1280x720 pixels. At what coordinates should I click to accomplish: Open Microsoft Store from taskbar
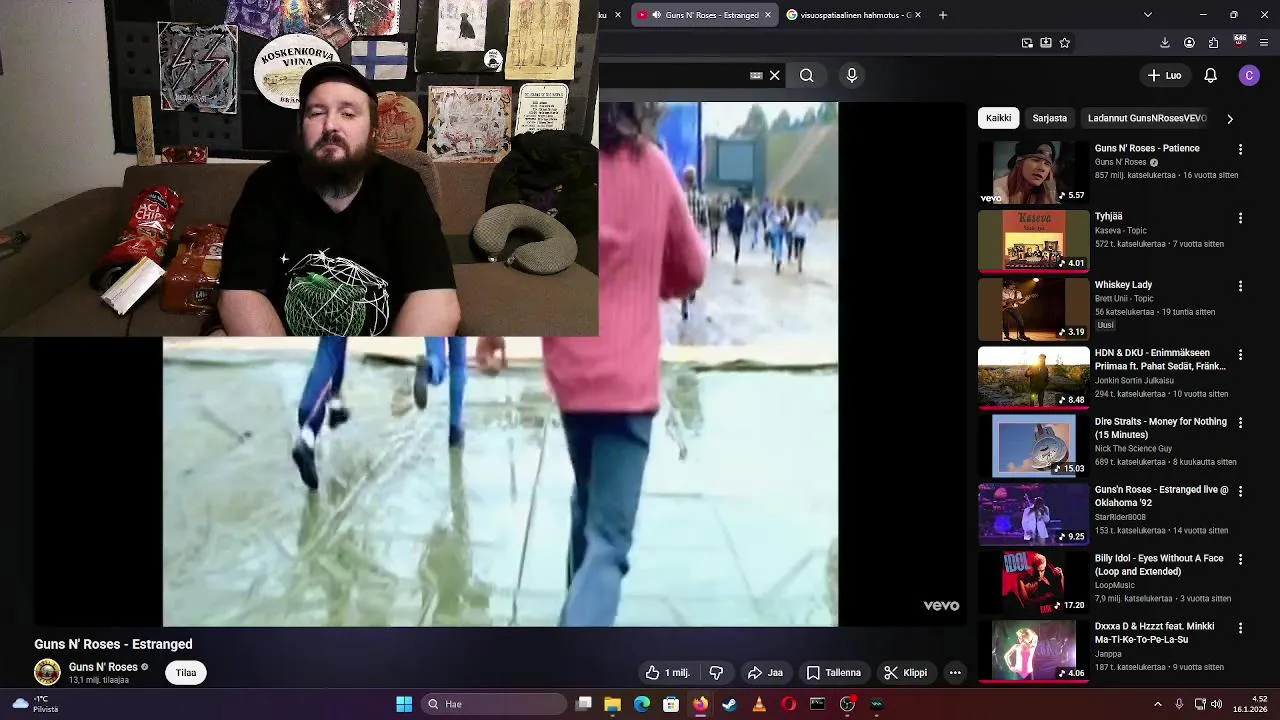[671, 704]
